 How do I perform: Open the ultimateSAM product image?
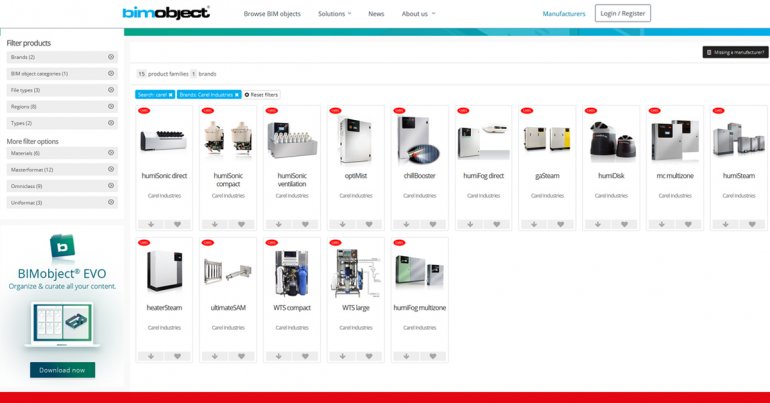pos(228,271)
